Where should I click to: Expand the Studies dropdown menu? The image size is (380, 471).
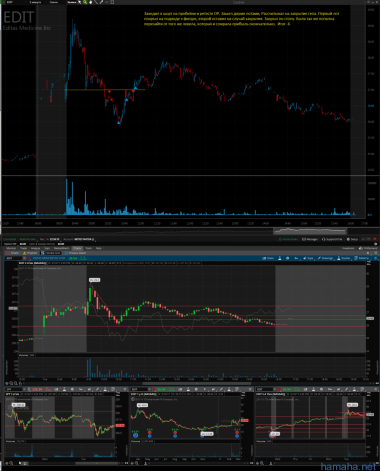(344, 258)
